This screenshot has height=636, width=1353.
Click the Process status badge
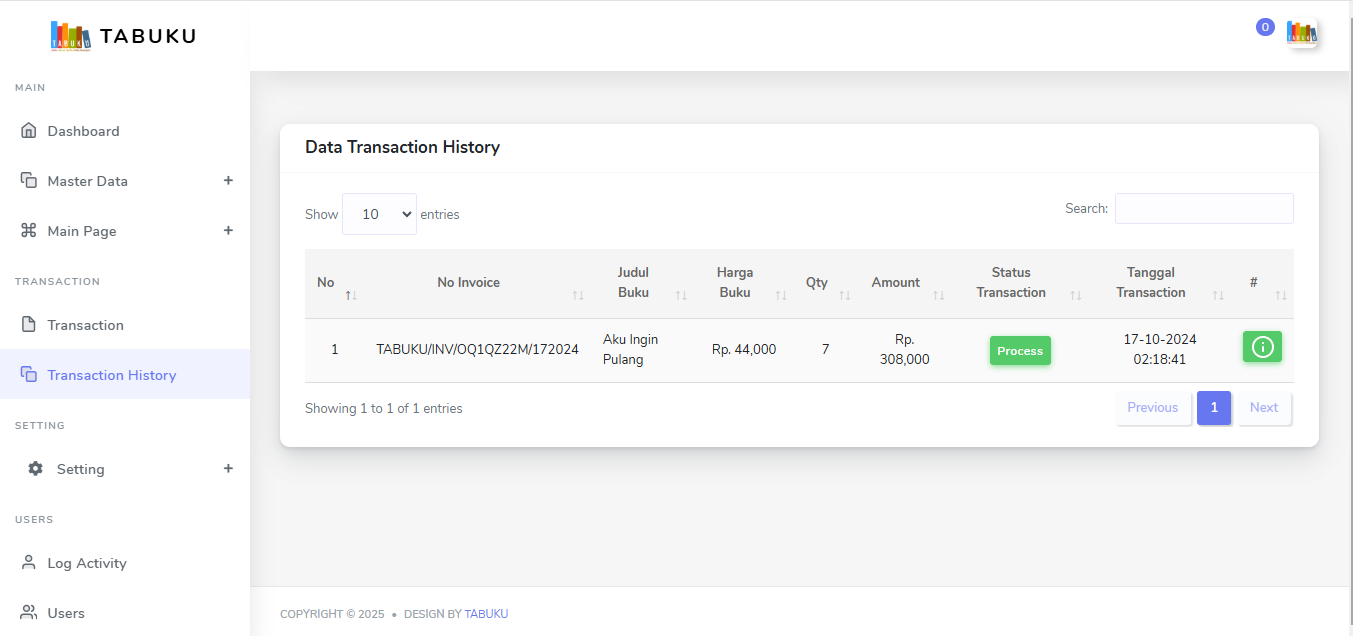click(x=1020, y=351)
